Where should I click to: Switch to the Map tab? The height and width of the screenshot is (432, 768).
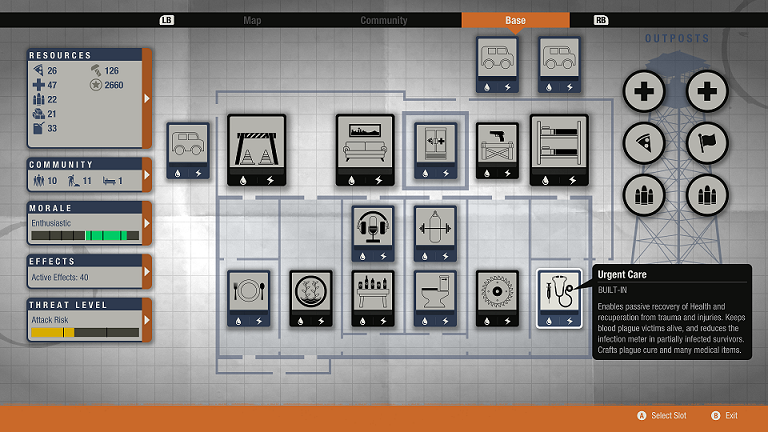(253, 20)
